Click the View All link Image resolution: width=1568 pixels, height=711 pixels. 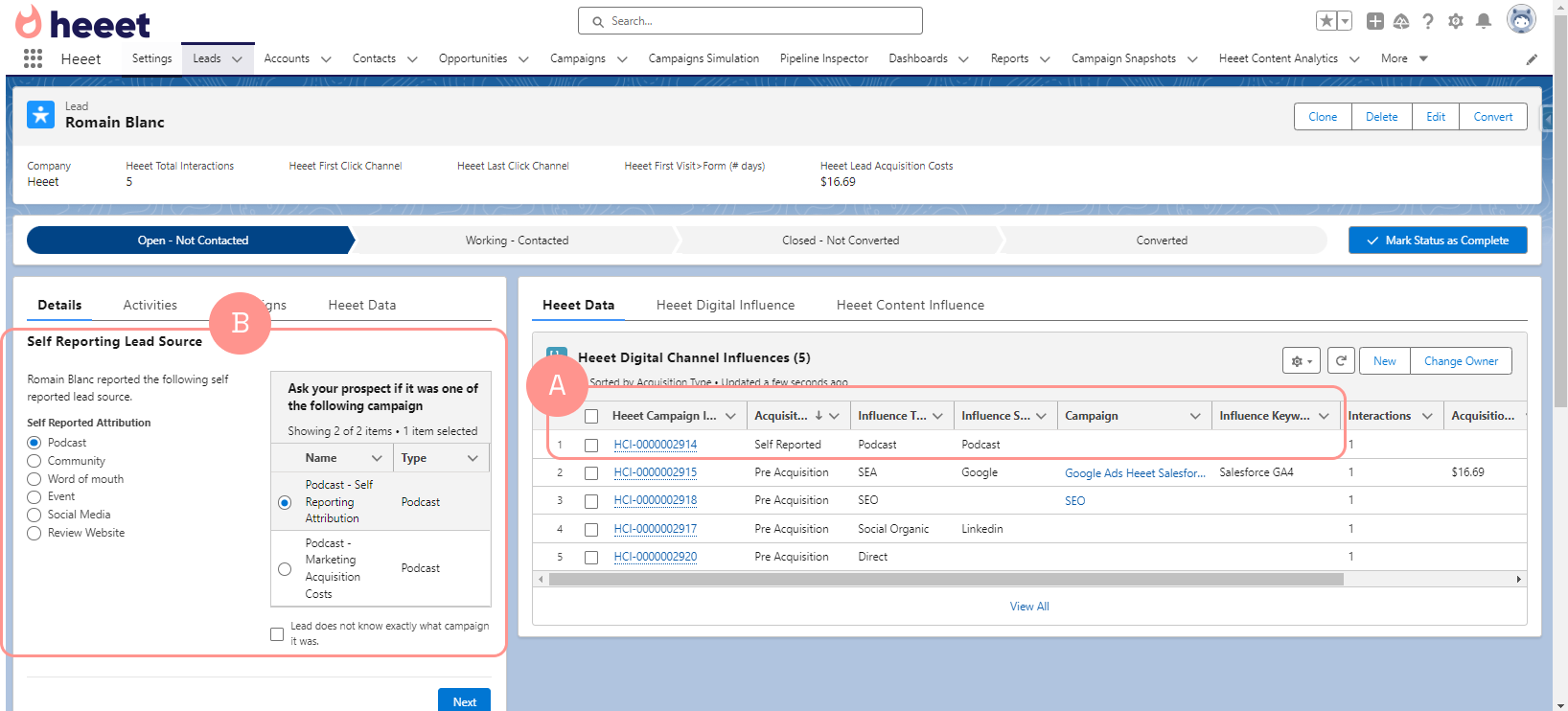coord(1029,607)
